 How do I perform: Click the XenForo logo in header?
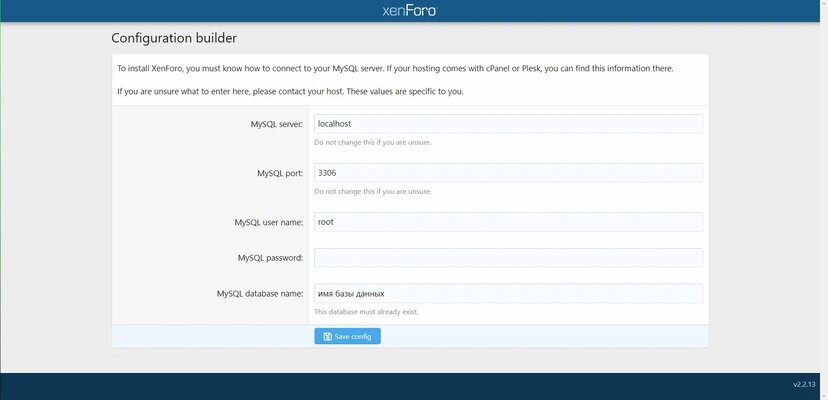pyautogui.click(x=410, y=11)
